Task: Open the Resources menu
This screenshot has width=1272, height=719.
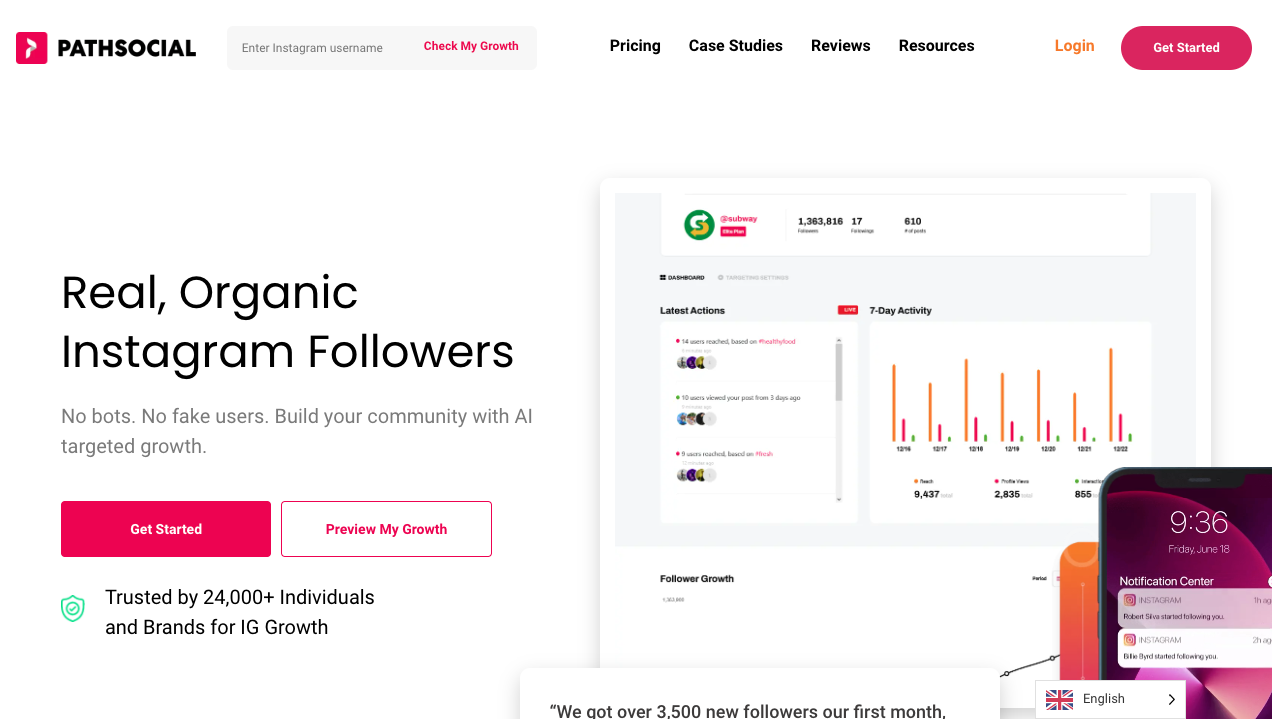Action: click(936, 46)
